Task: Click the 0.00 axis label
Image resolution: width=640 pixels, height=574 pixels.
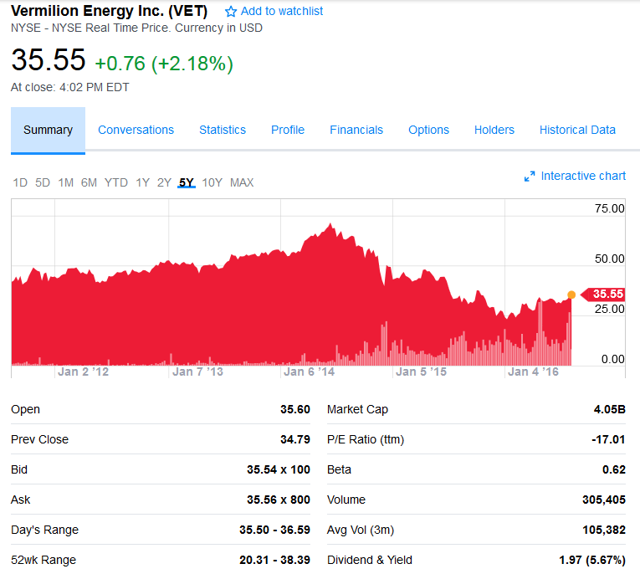Action: click(613, 359)
